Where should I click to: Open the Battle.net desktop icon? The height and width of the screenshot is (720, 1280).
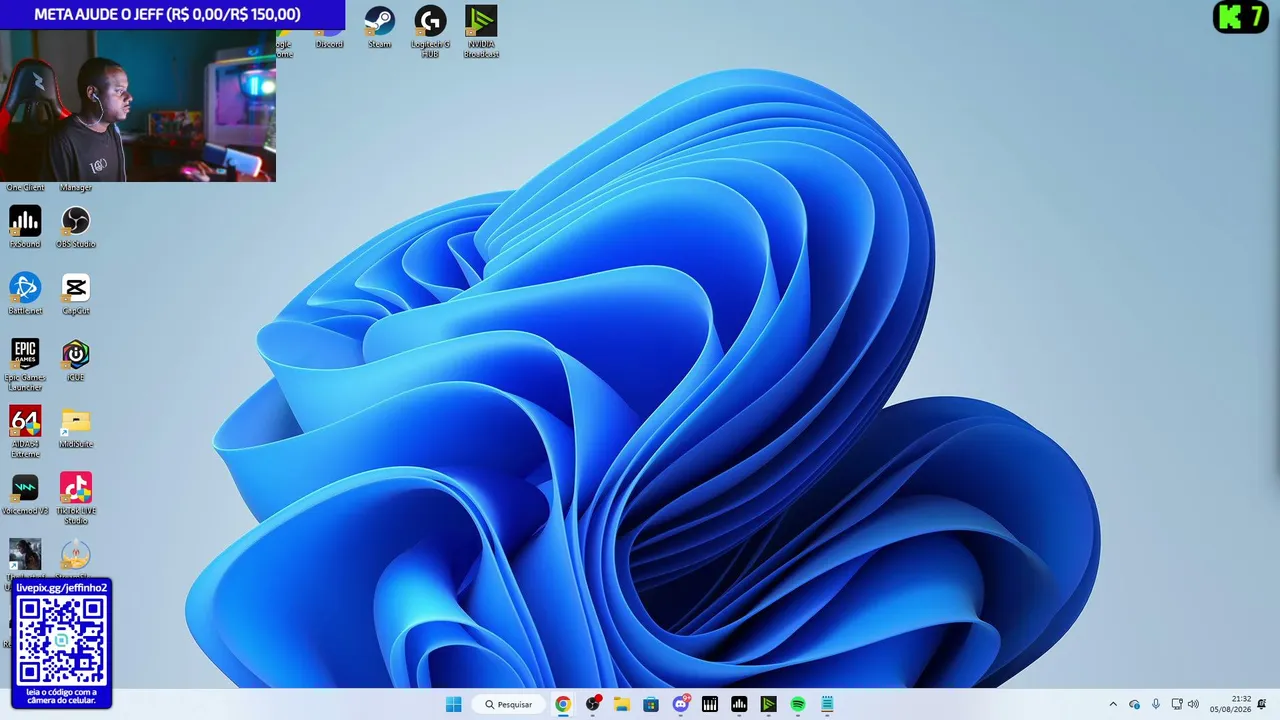(25, 293)
